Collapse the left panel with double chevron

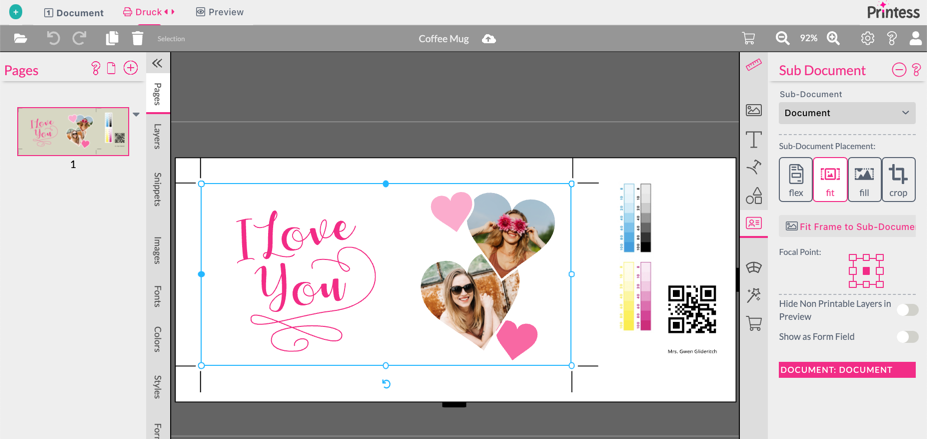[157, 63]
